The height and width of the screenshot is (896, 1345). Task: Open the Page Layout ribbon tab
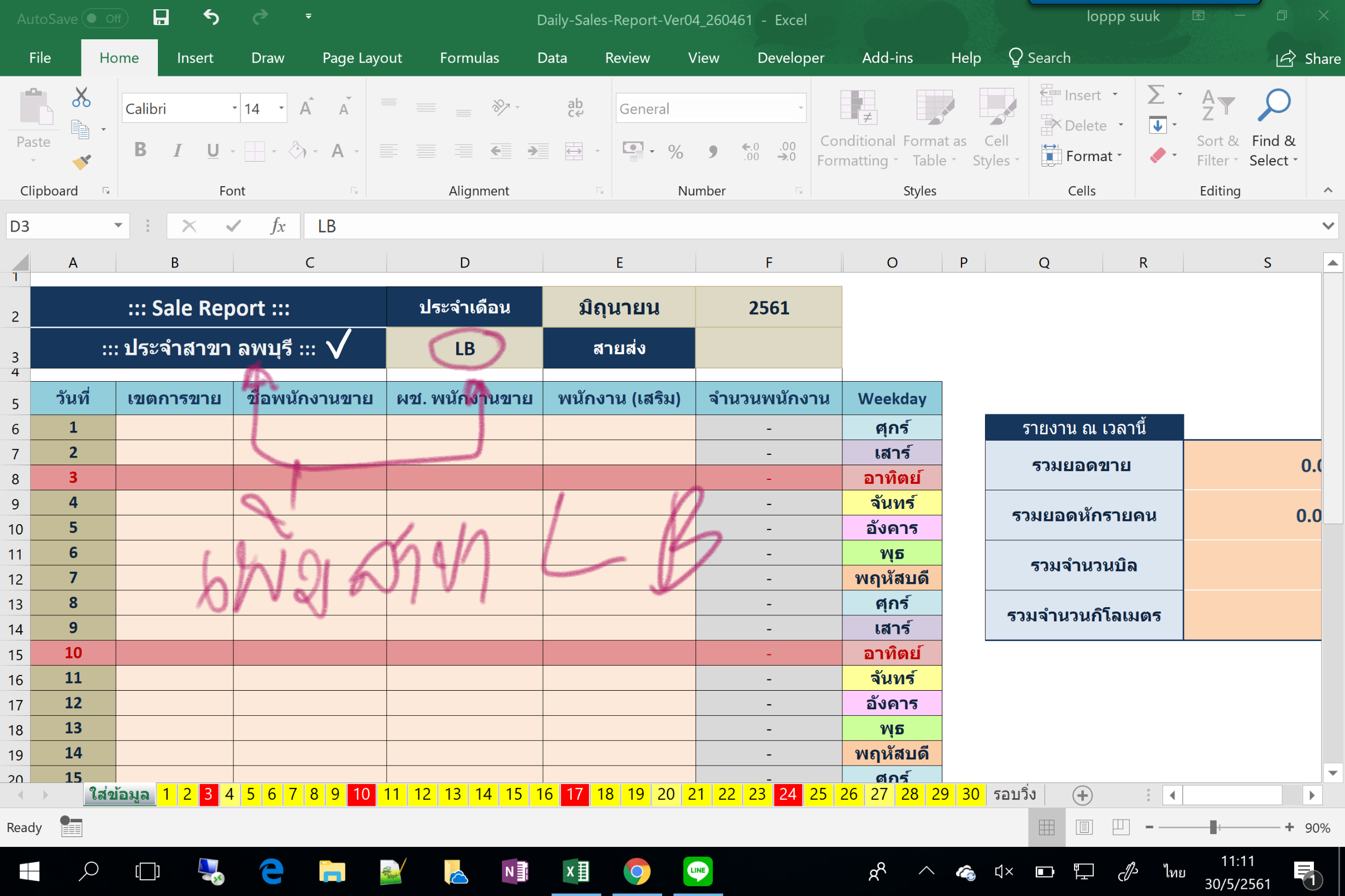(x=362, y=58)
